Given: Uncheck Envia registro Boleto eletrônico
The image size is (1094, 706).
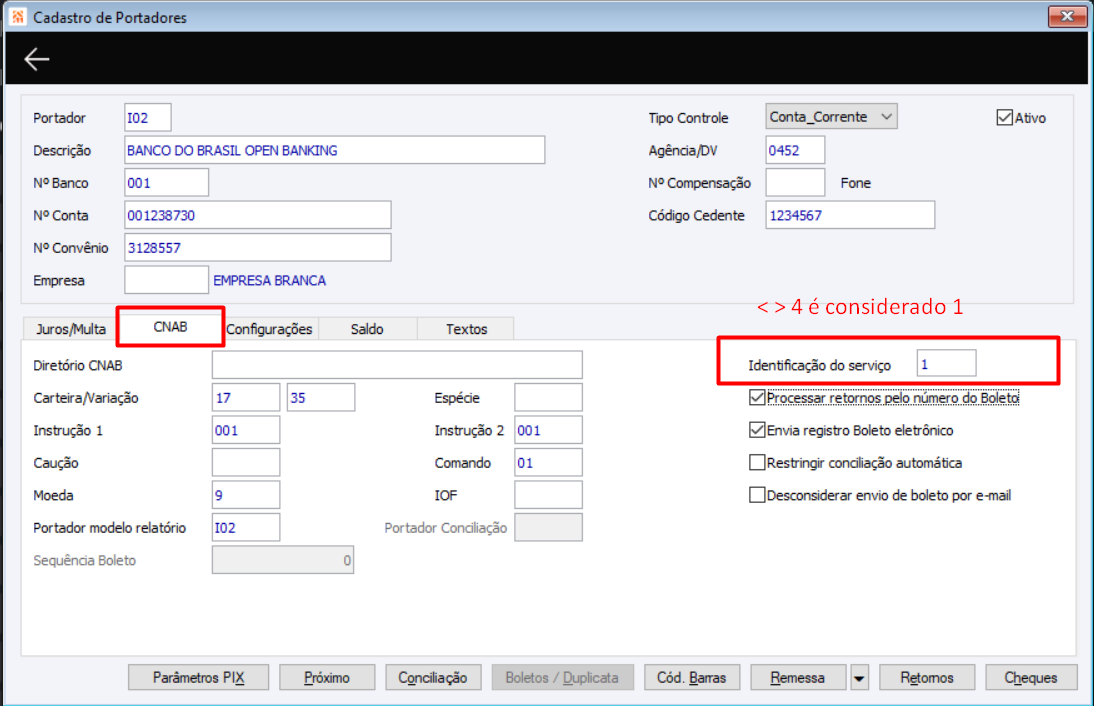Looking at the screenshot, I should [x=756, y=430].
